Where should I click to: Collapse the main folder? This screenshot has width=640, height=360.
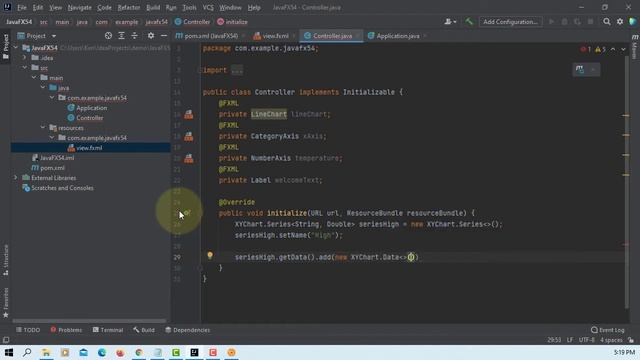tap(34, 78)
